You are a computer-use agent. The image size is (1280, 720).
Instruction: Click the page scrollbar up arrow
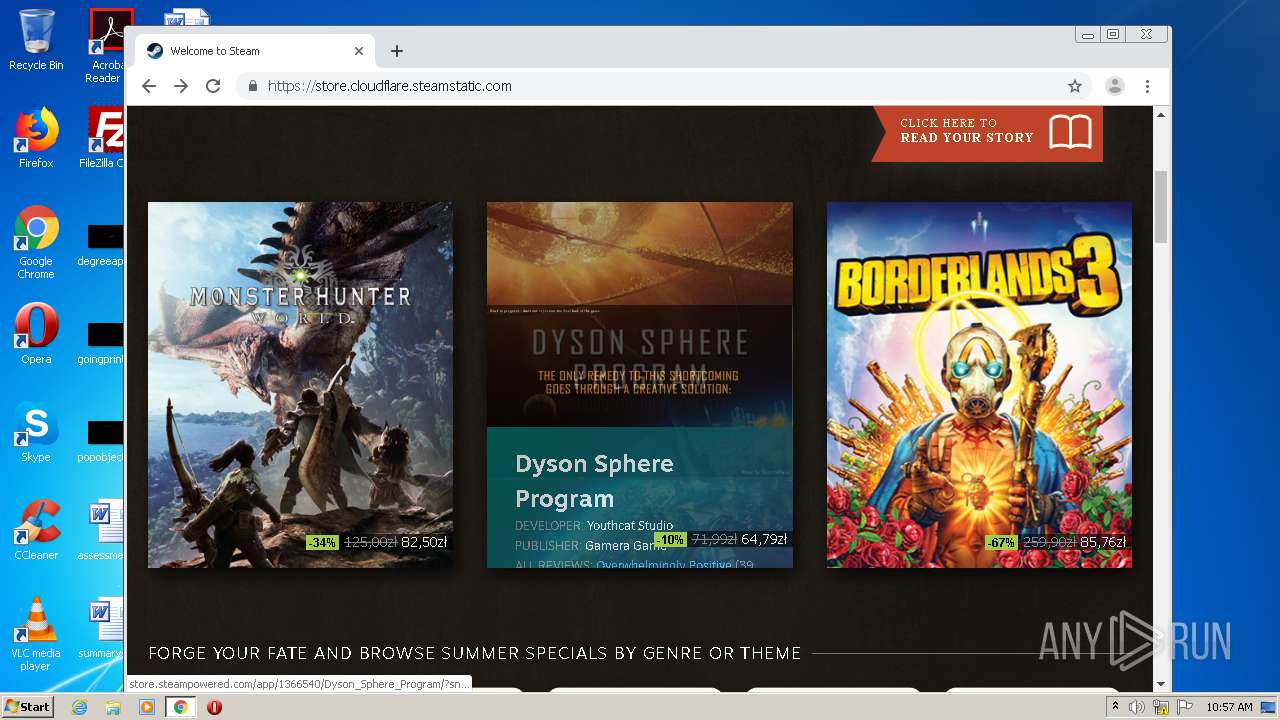click(1161, 115)
